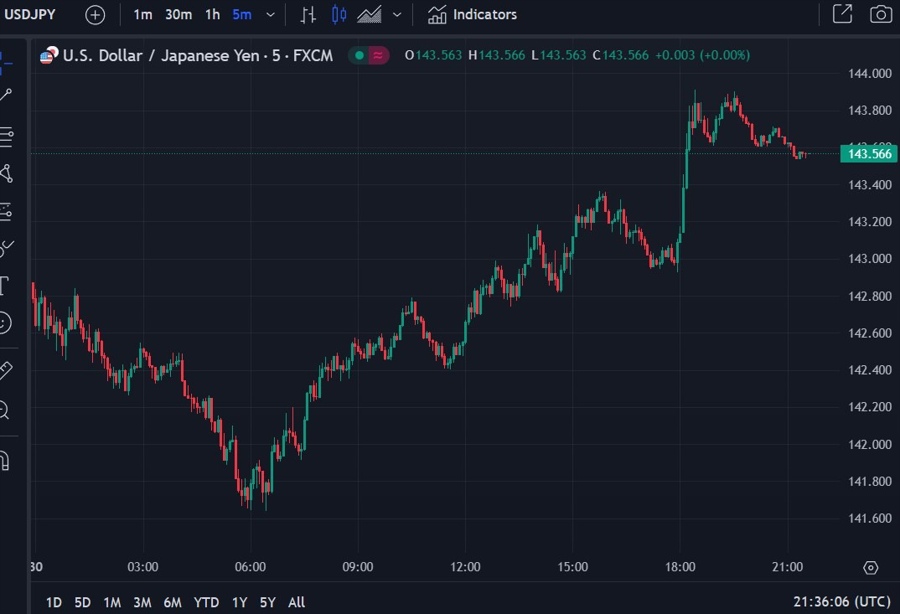
Task: Take a snapshot with camera icon
Action: 880,14
